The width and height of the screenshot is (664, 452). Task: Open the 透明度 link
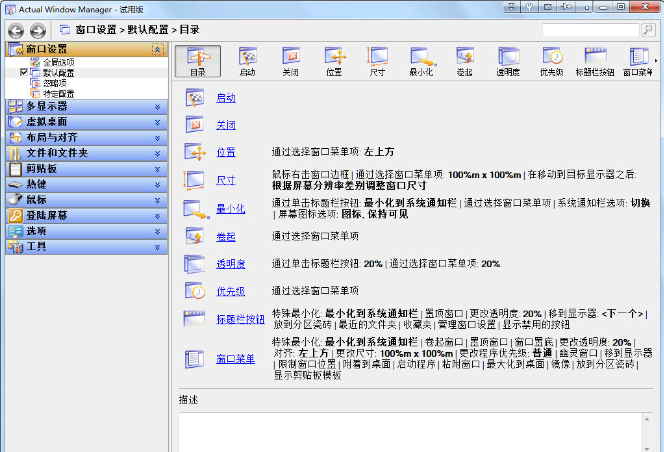pyautogui.click(x=230, y=264)
